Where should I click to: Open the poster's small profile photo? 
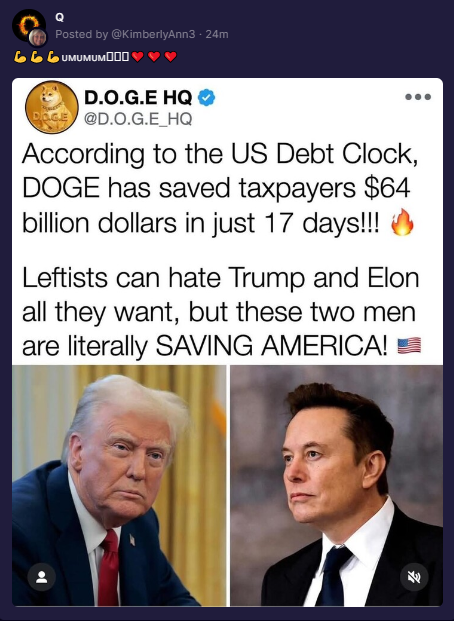coord(38,38)
